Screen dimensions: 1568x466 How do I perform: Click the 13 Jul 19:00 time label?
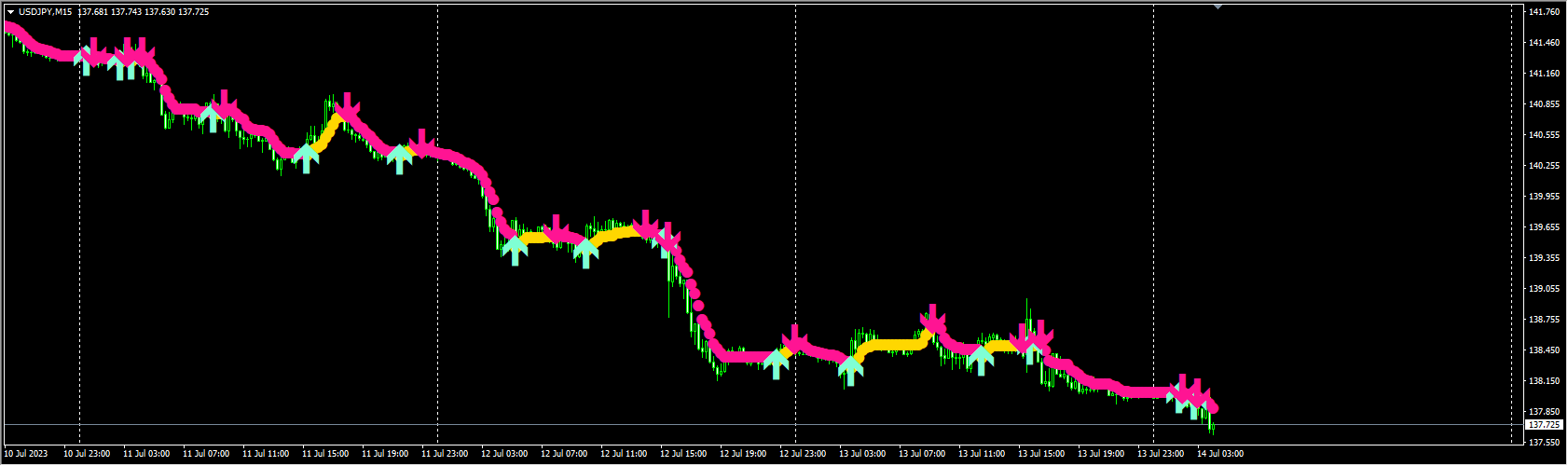(1101, 454)
